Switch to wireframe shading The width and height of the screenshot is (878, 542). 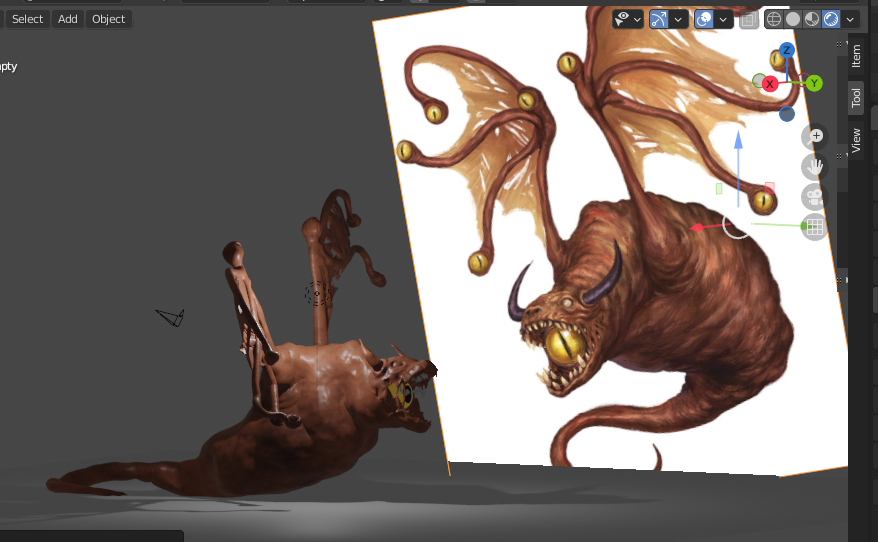774,19
